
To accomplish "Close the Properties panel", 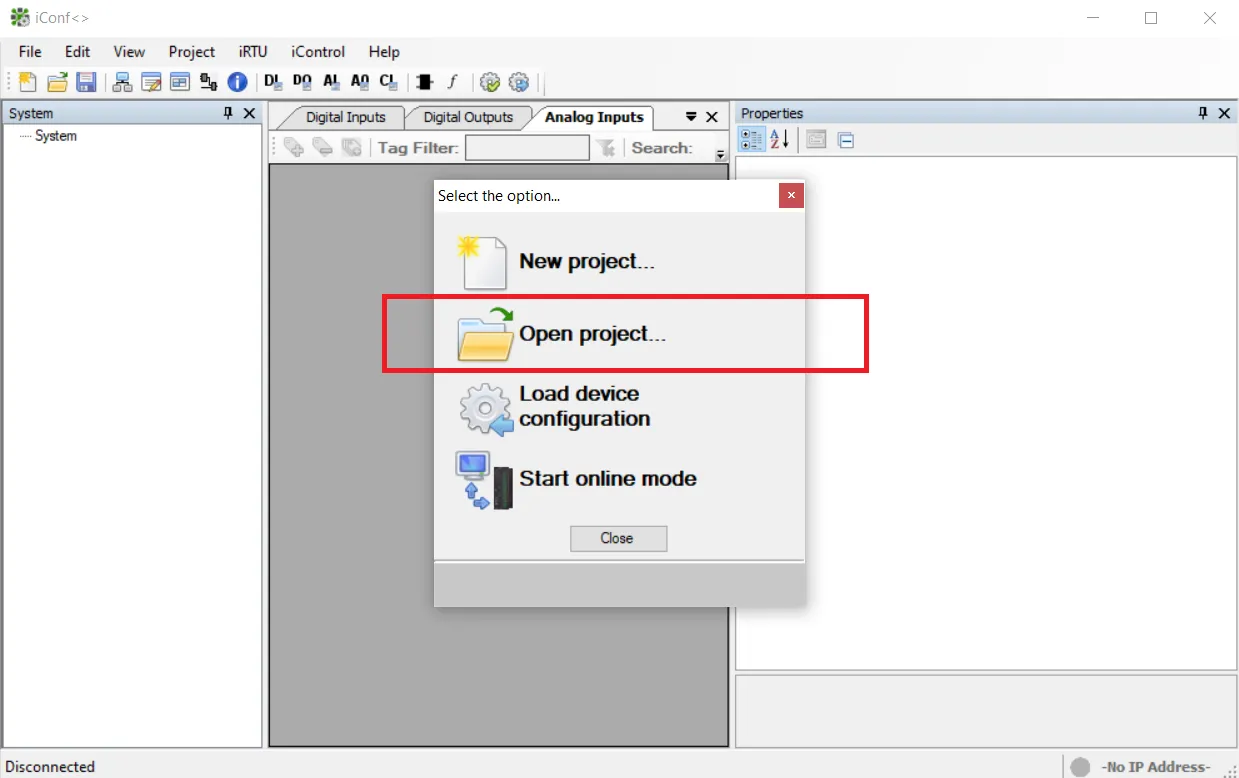I will coord(1224,113).
